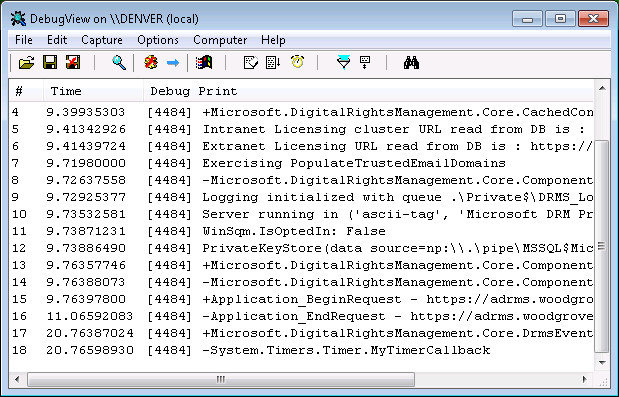Toggle the Capture magnifying glass icon
Viewport: 619px width, 397px height.
119,62
